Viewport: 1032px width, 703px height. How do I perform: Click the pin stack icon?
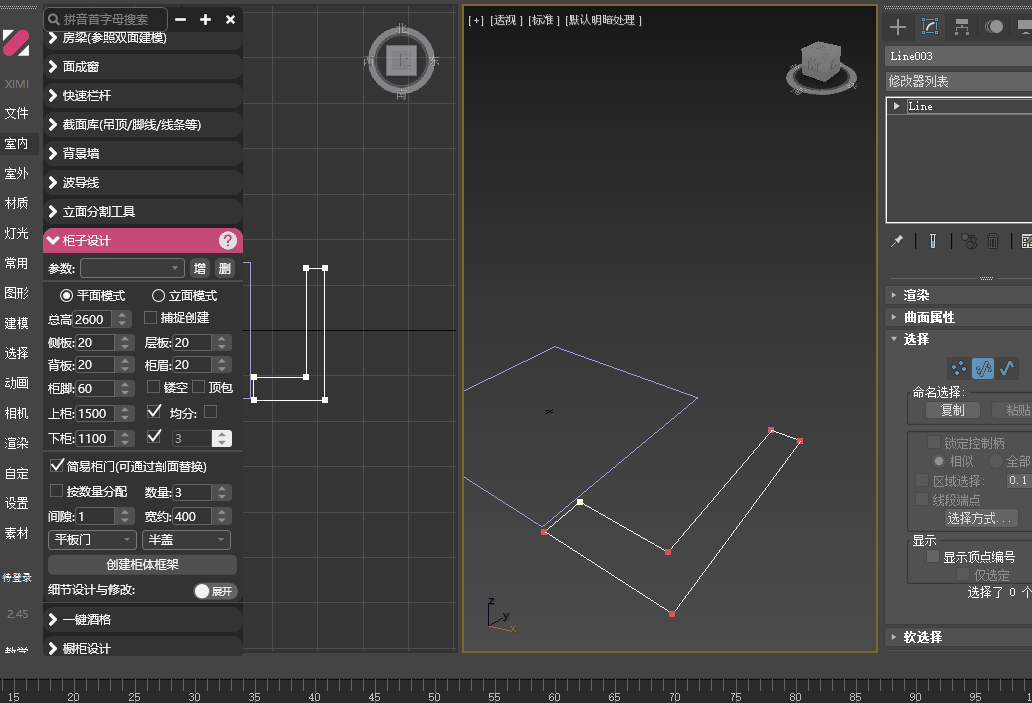897,241
